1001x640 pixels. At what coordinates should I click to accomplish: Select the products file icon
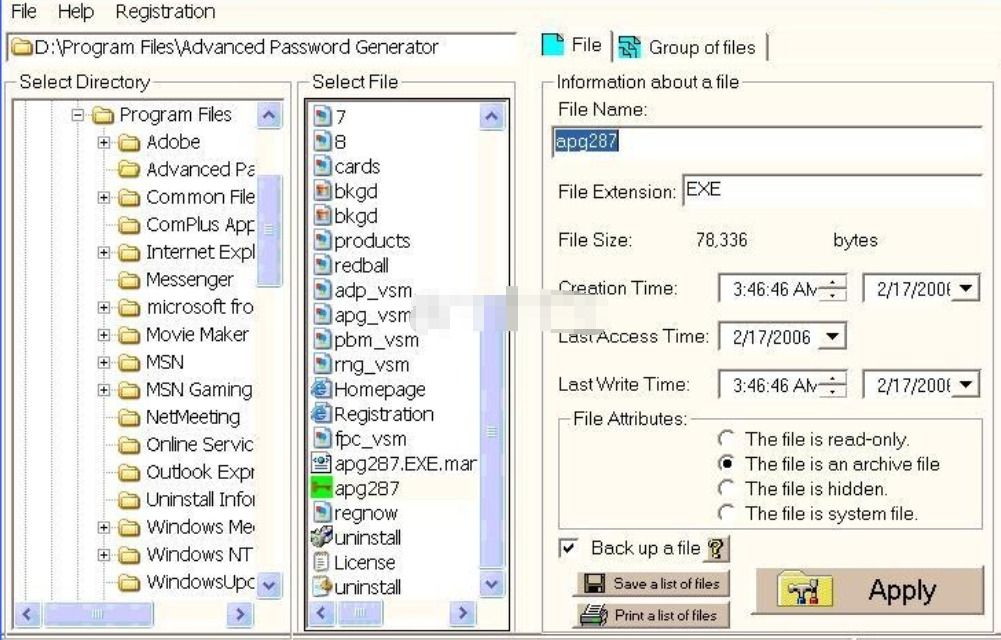tap(322, 241)
